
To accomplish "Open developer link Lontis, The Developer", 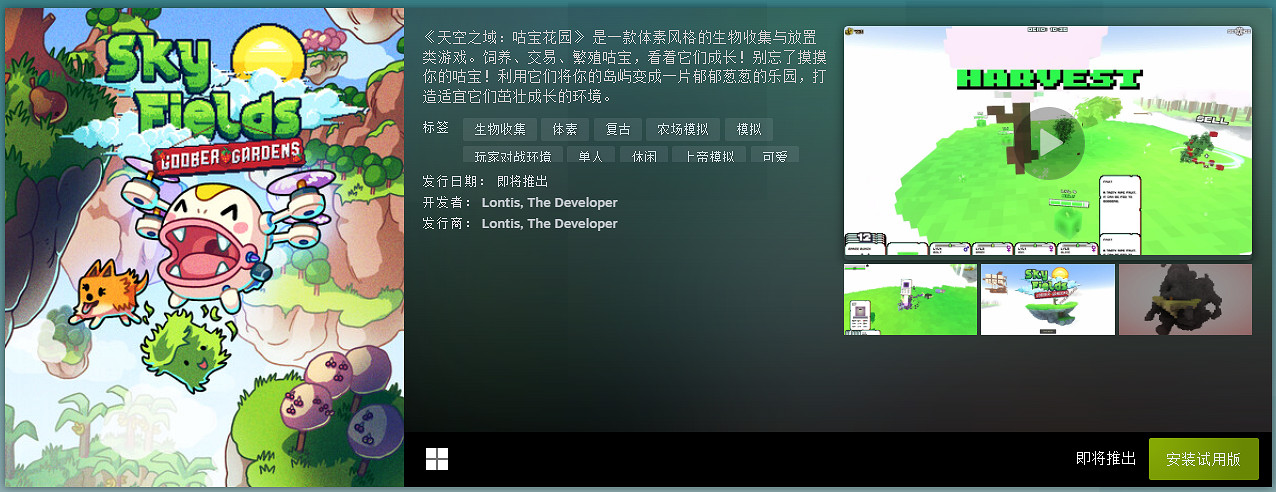I will tap(550, 203).
